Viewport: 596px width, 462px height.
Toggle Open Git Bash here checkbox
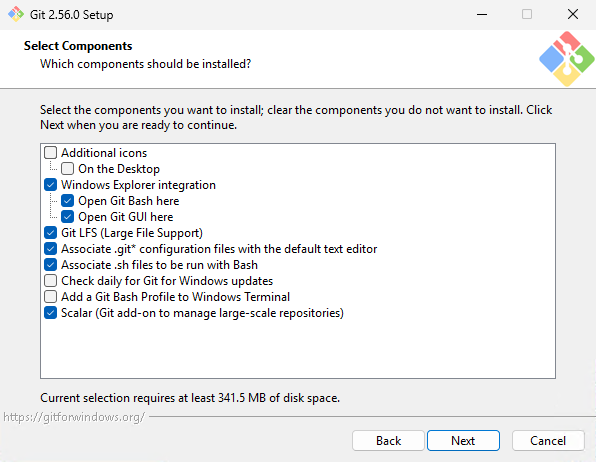68,200
